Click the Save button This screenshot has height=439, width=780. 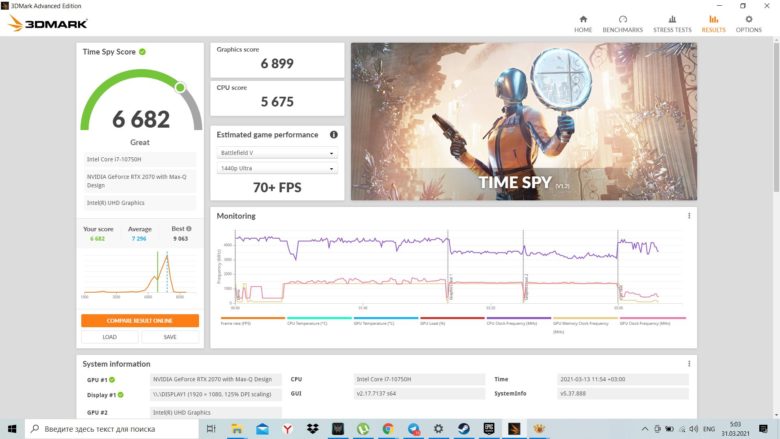click(x=170, y=337)
